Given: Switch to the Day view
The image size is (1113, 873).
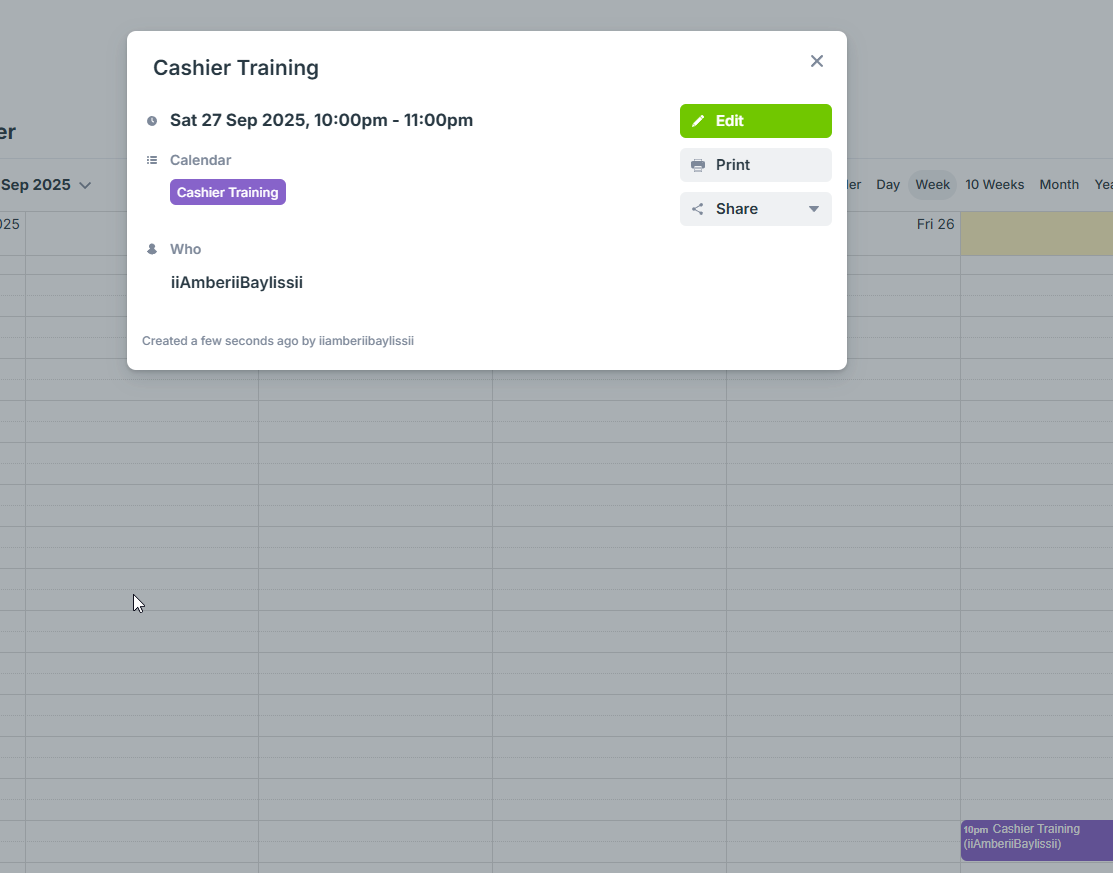Looking at the screenshot, I should (x=888, y=185).
